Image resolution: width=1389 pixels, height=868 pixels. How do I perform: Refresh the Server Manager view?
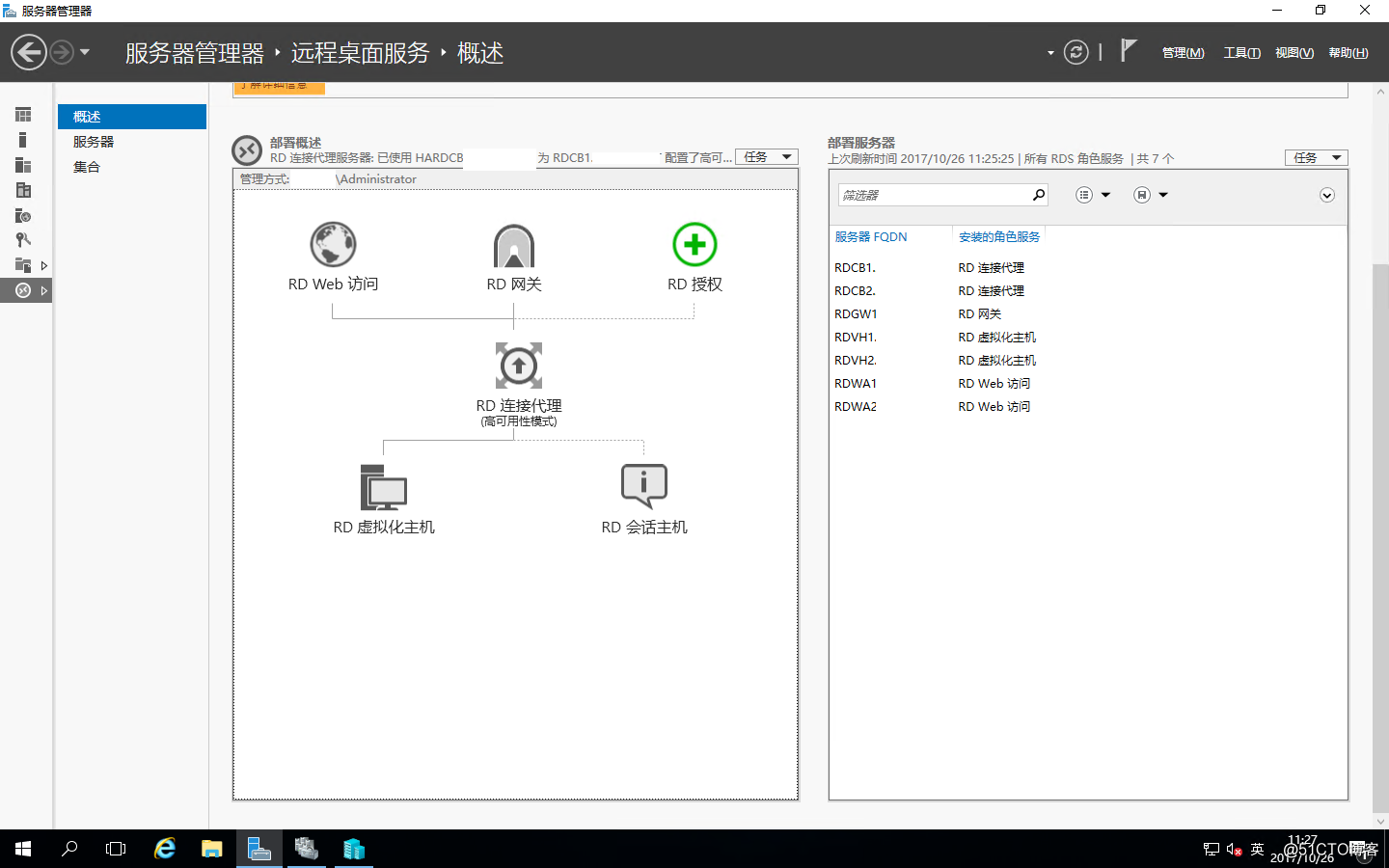click(x=1076, y=52)
